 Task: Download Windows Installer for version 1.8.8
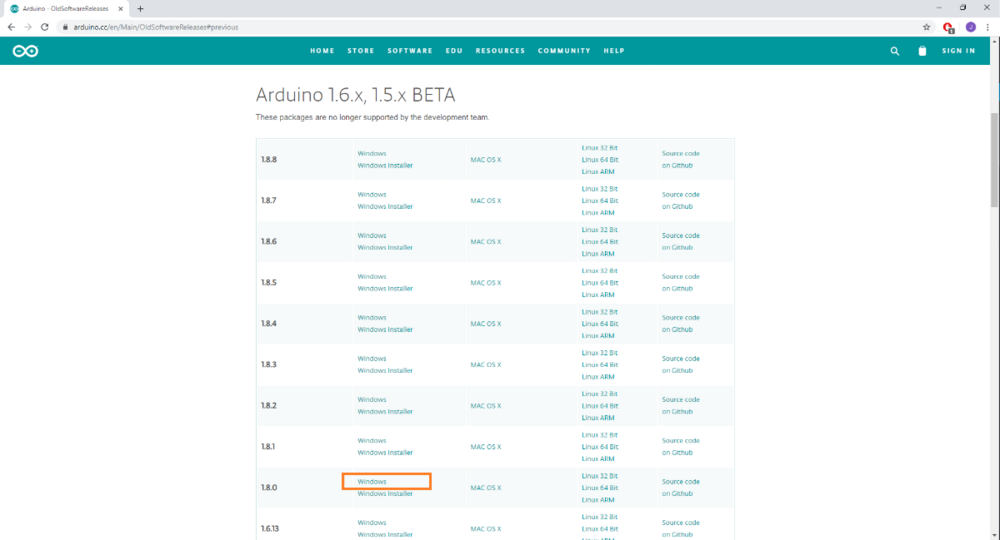(x=385, y=166)
